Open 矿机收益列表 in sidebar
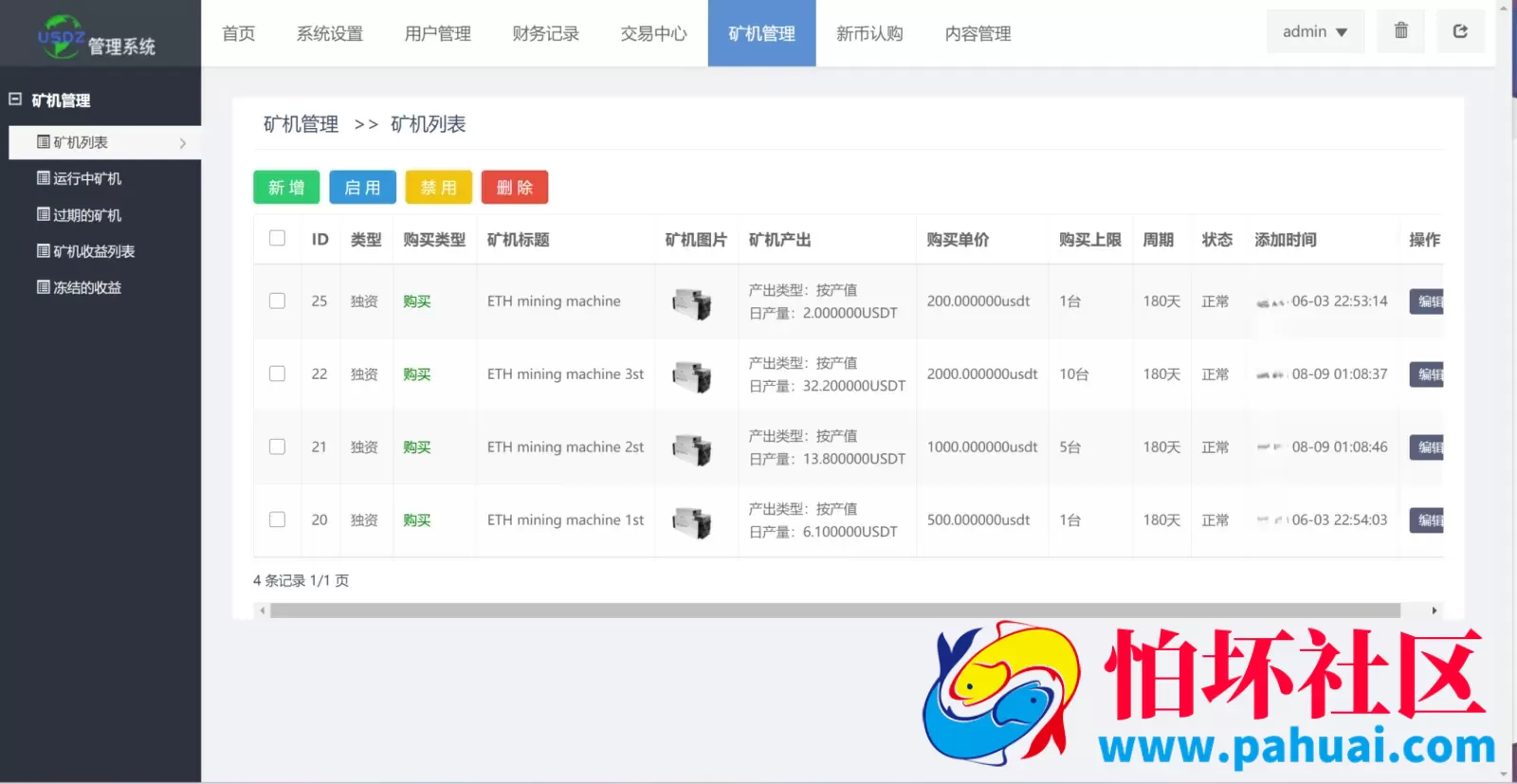This screenshot has width=1517, height=784. (86, 251)
